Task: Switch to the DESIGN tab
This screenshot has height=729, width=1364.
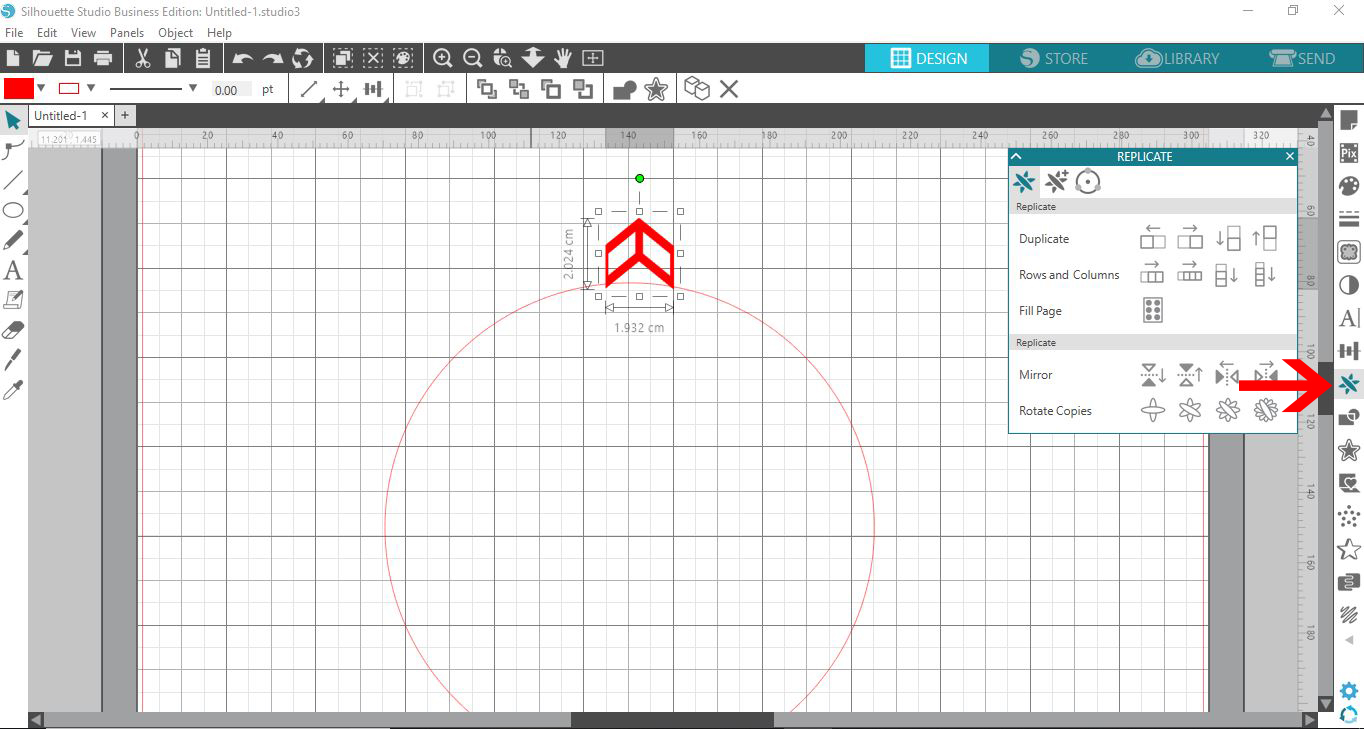Action: pyautogui.click(x=927, y=58)
